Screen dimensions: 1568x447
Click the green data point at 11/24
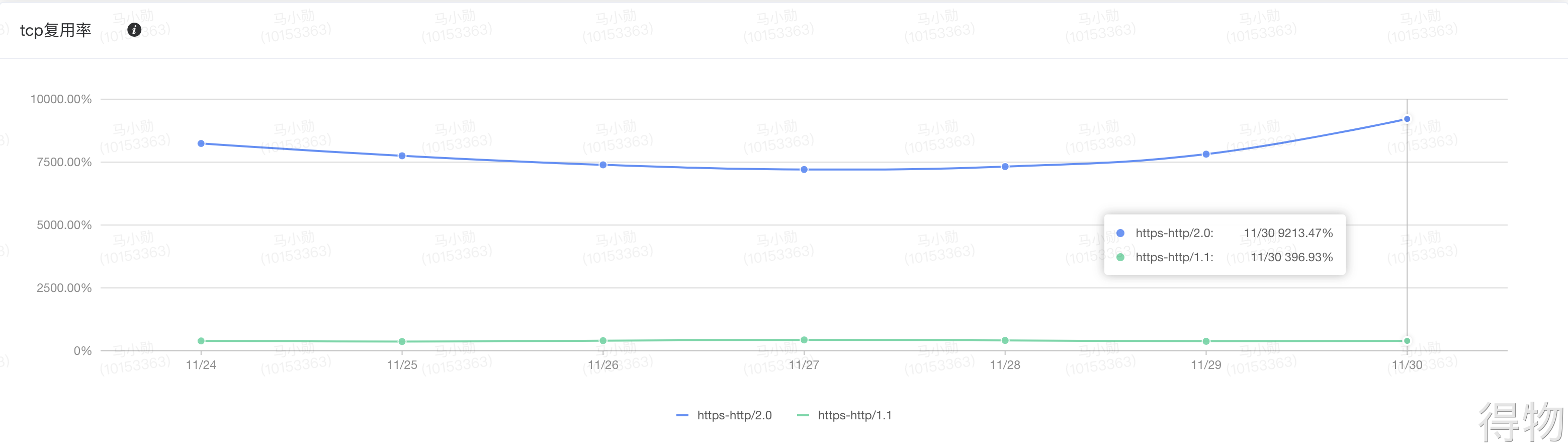point(201,341)
